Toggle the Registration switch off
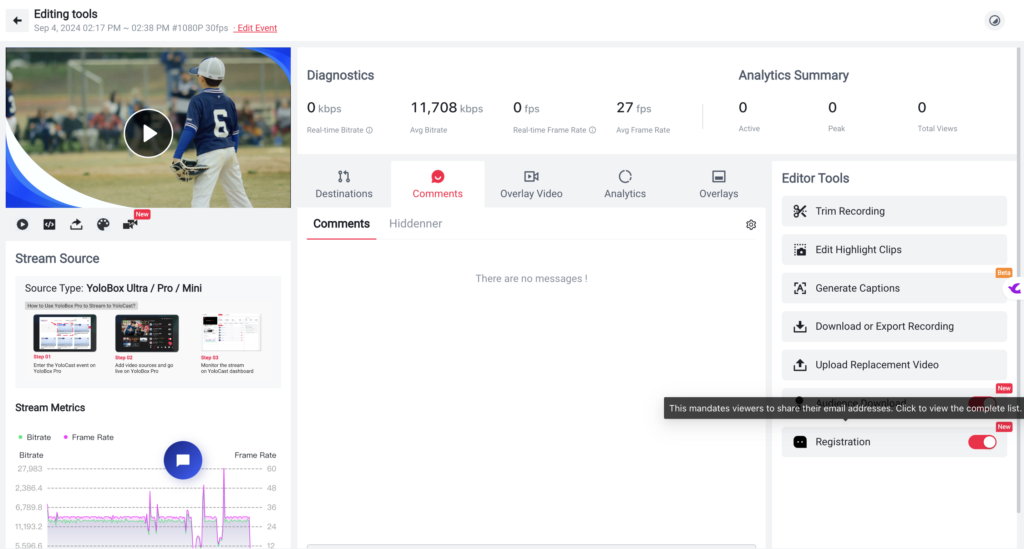This screenshot has width=1024, height=549. (982, 442)
